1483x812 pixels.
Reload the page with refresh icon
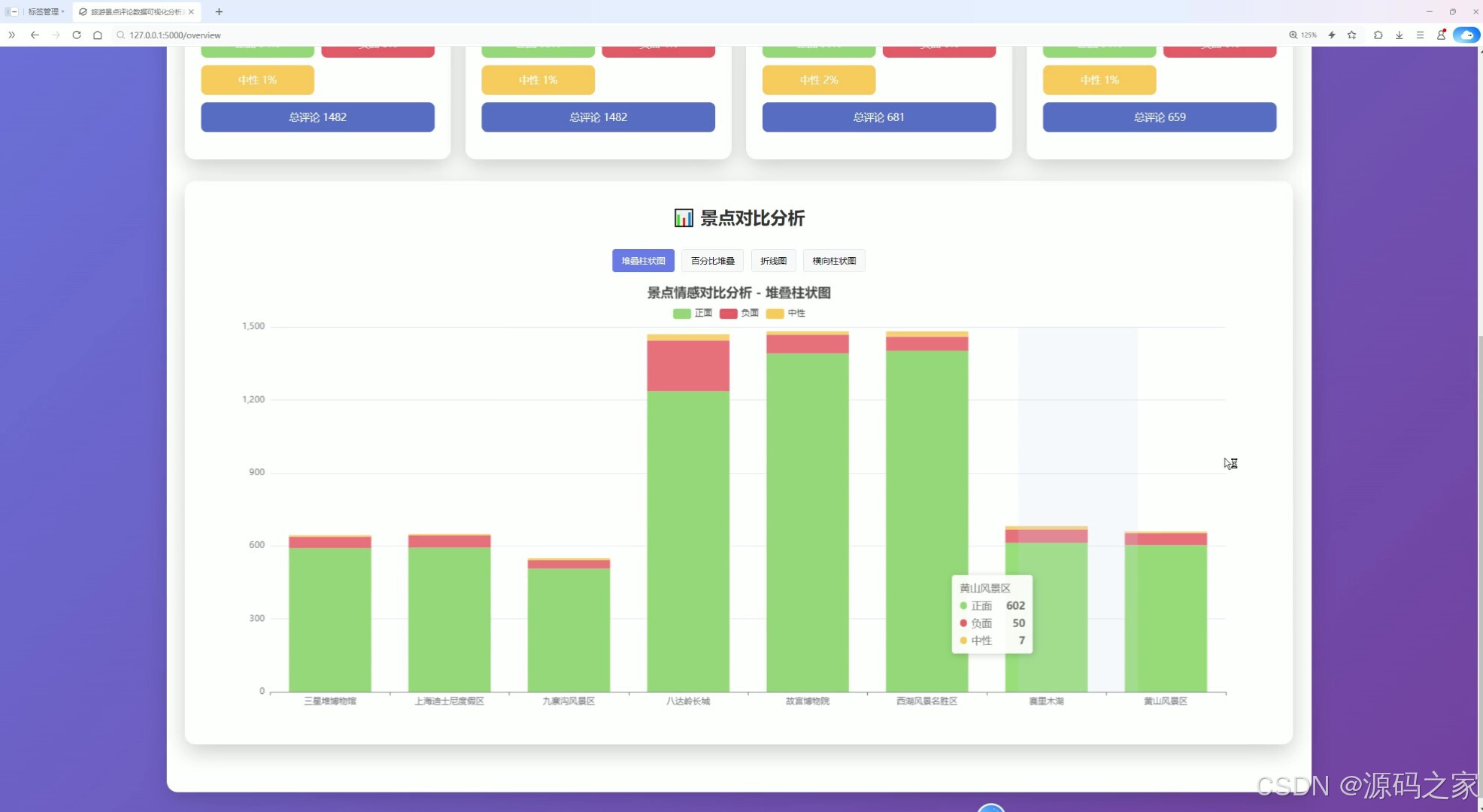(77, 35)
